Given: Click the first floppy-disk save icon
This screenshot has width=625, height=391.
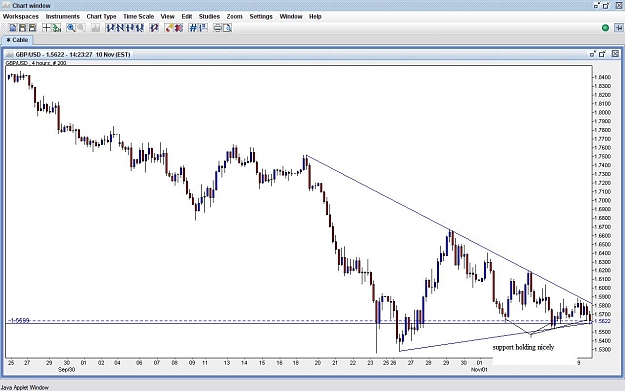Looking at the screenshot, I should (22, 28).
